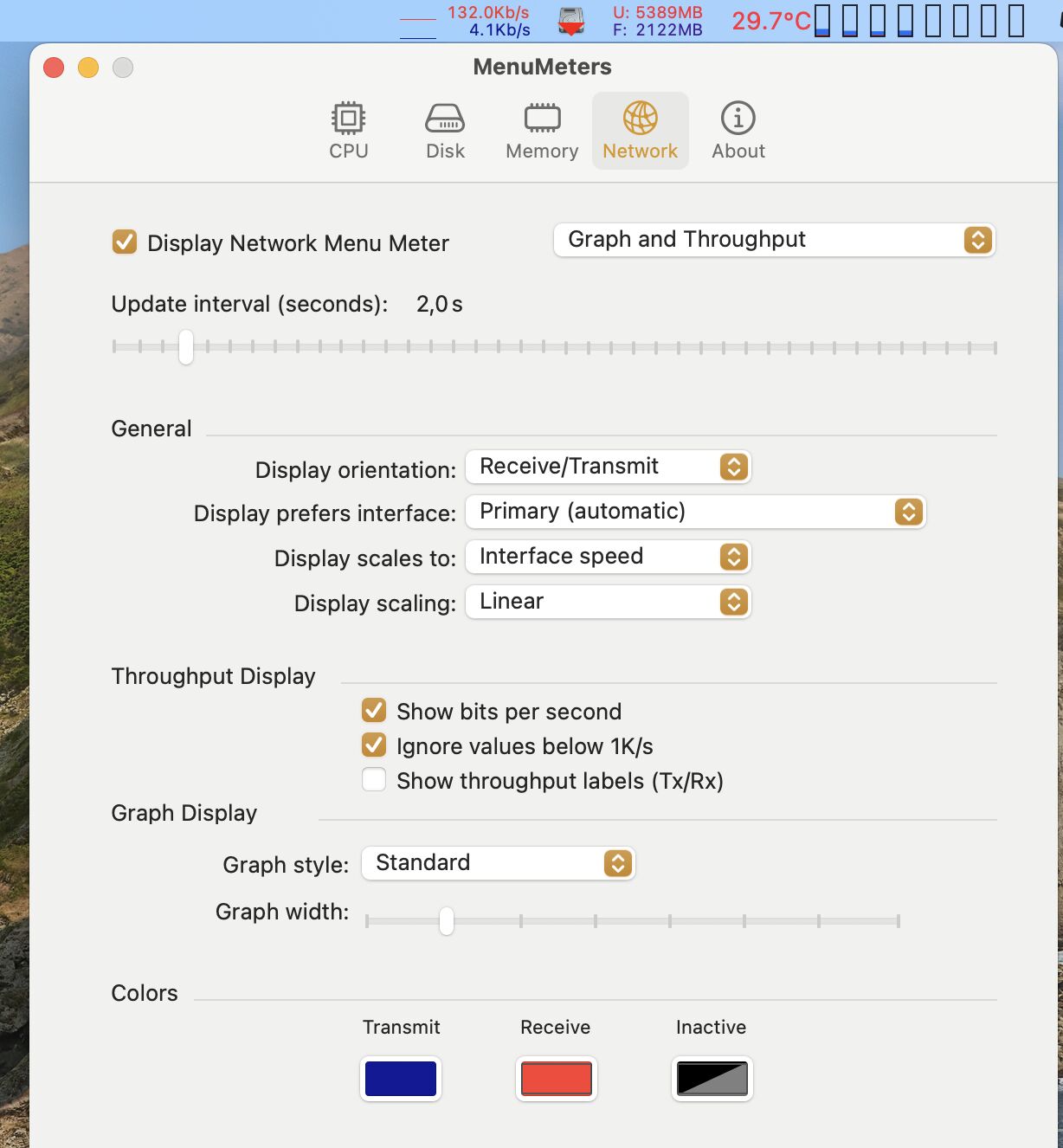Open the Graph and Throughput dropdown
Screen dimensions: 1063x1148
tap(774, 240)
